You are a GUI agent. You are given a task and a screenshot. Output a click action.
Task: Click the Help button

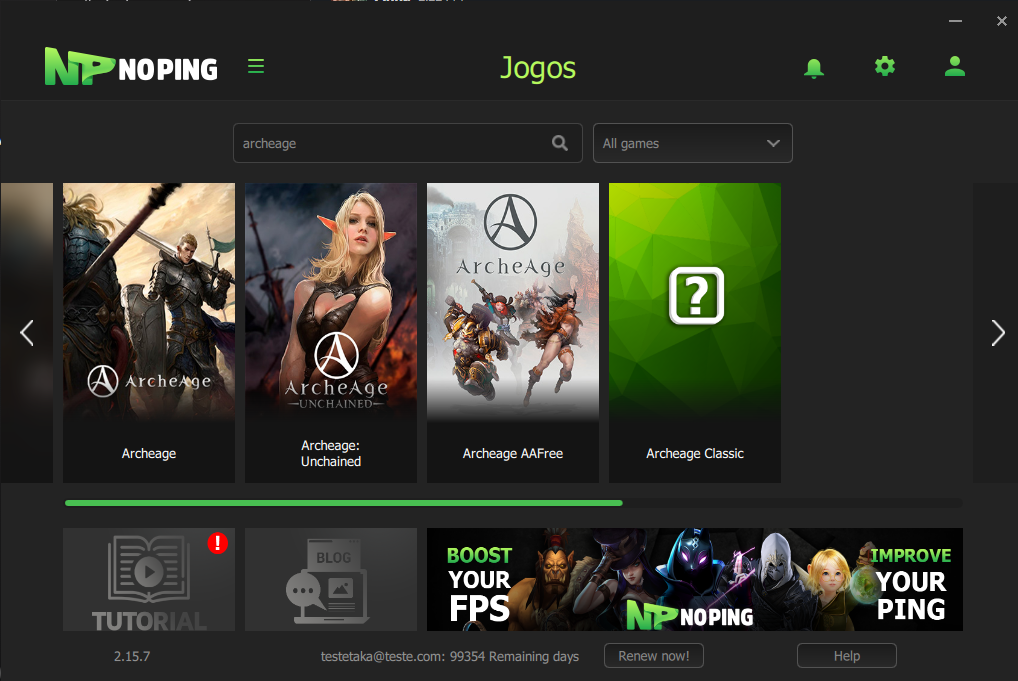847,656
